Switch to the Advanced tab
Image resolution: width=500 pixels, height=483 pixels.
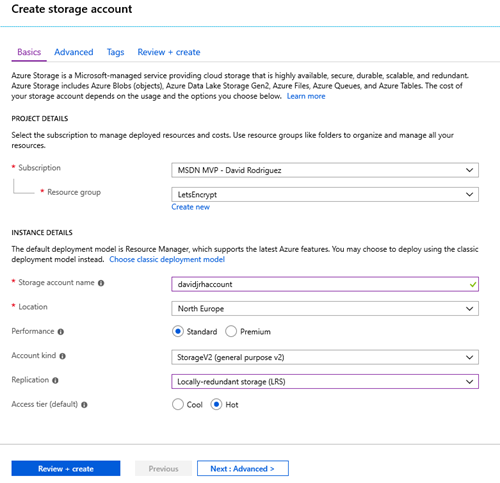tap(74, 52)
